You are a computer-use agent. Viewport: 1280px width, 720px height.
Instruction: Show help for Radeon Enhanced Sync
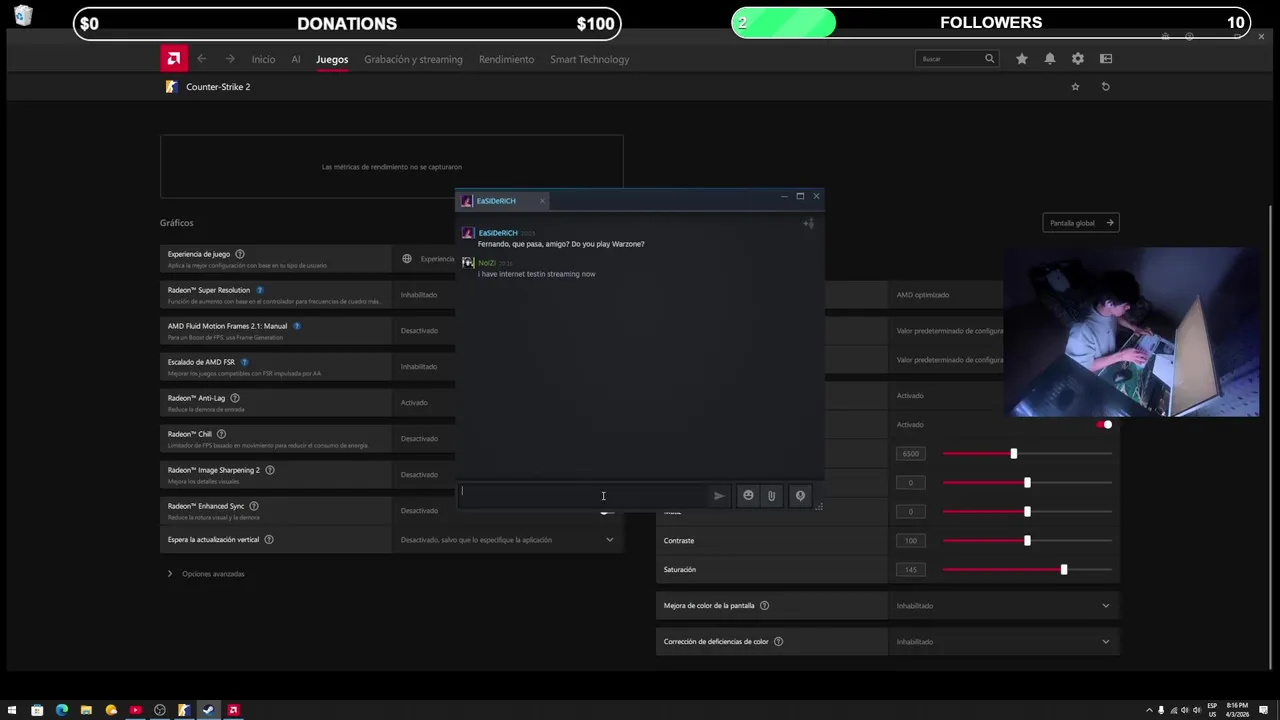click(x=254, y=506)
